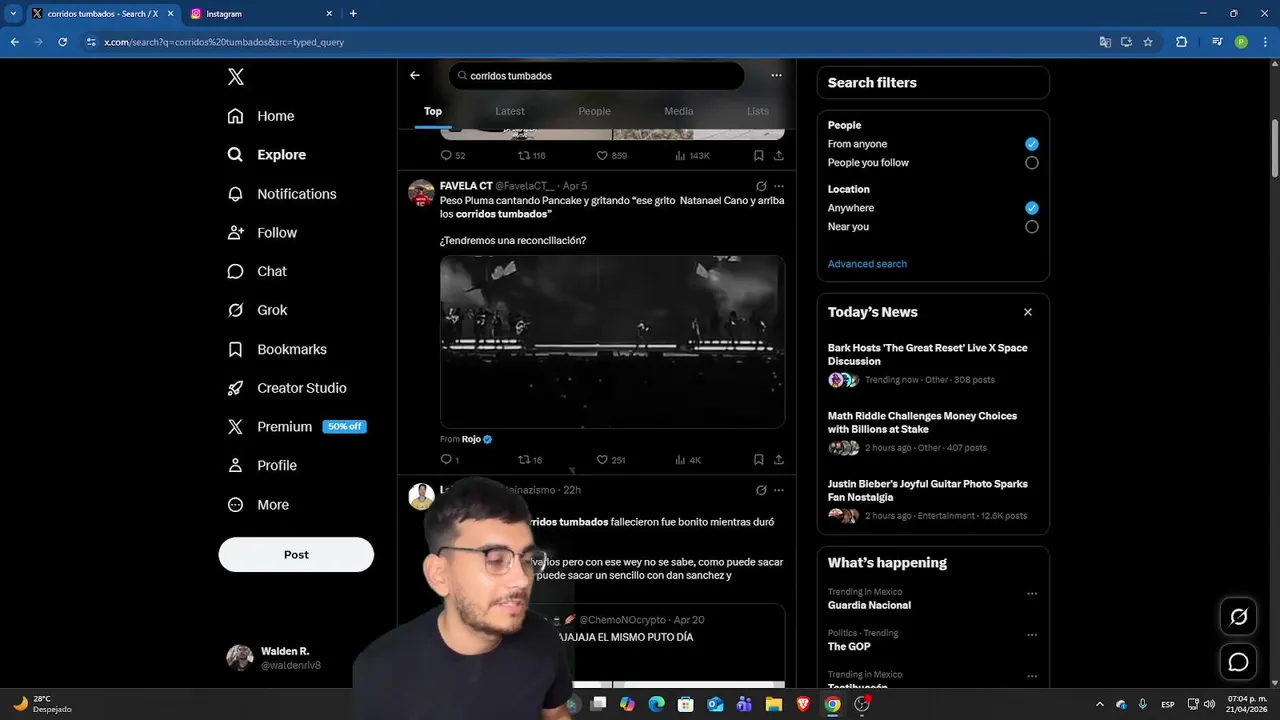The width and height of the screenshot is (1280, 720).
Task: Click Grok icon on FAVELA CT post
Action: point(761,186)
